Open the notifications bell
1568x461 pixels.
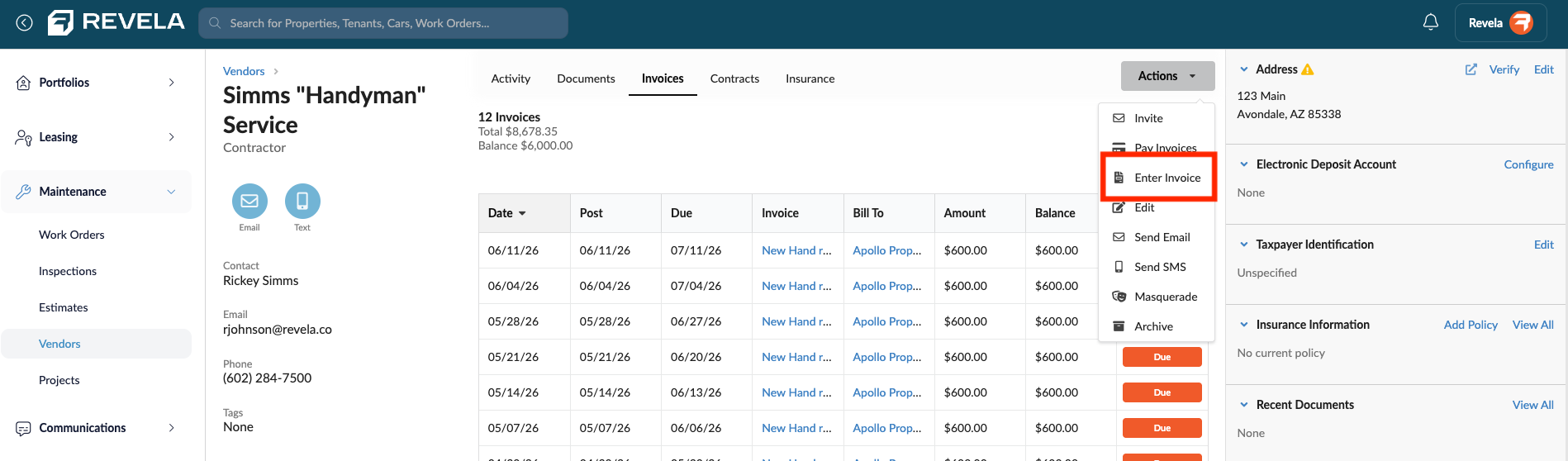point(1431,23)
